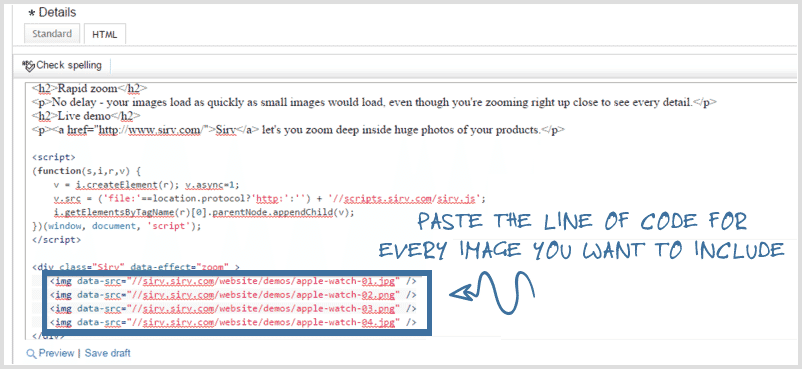Select the HTML tab
802x369 pixels.
tap(105, 34)
